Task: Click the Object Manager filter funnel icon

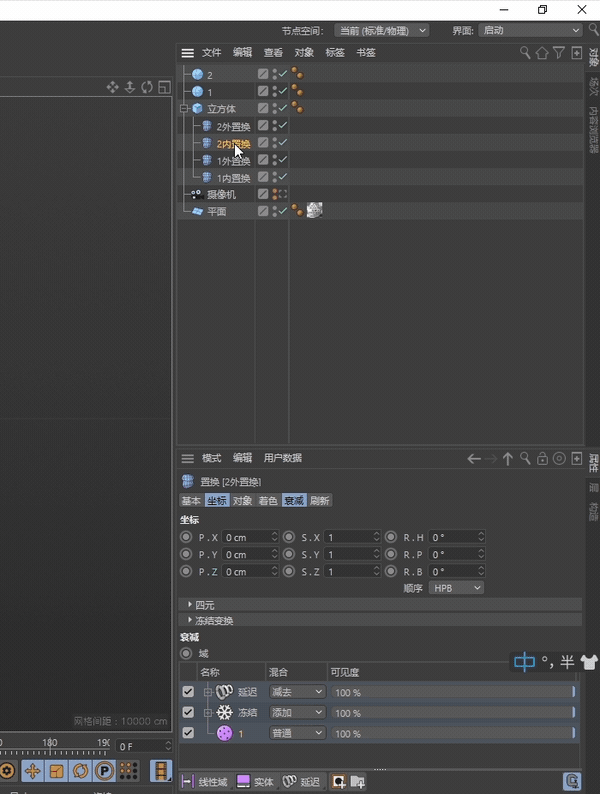Action: click(x=559, y=53)
